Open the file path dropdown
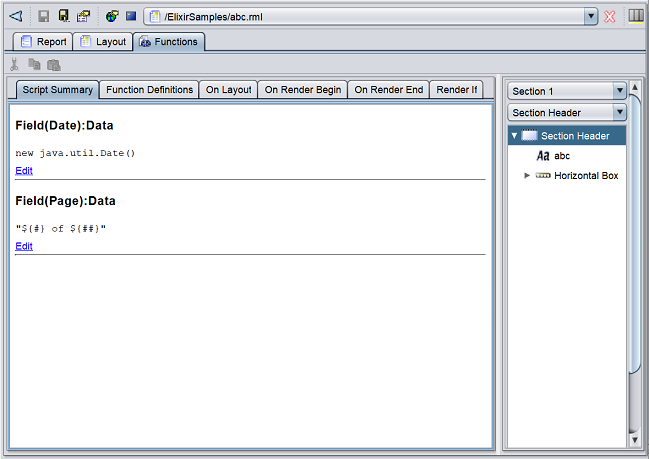 591,17
